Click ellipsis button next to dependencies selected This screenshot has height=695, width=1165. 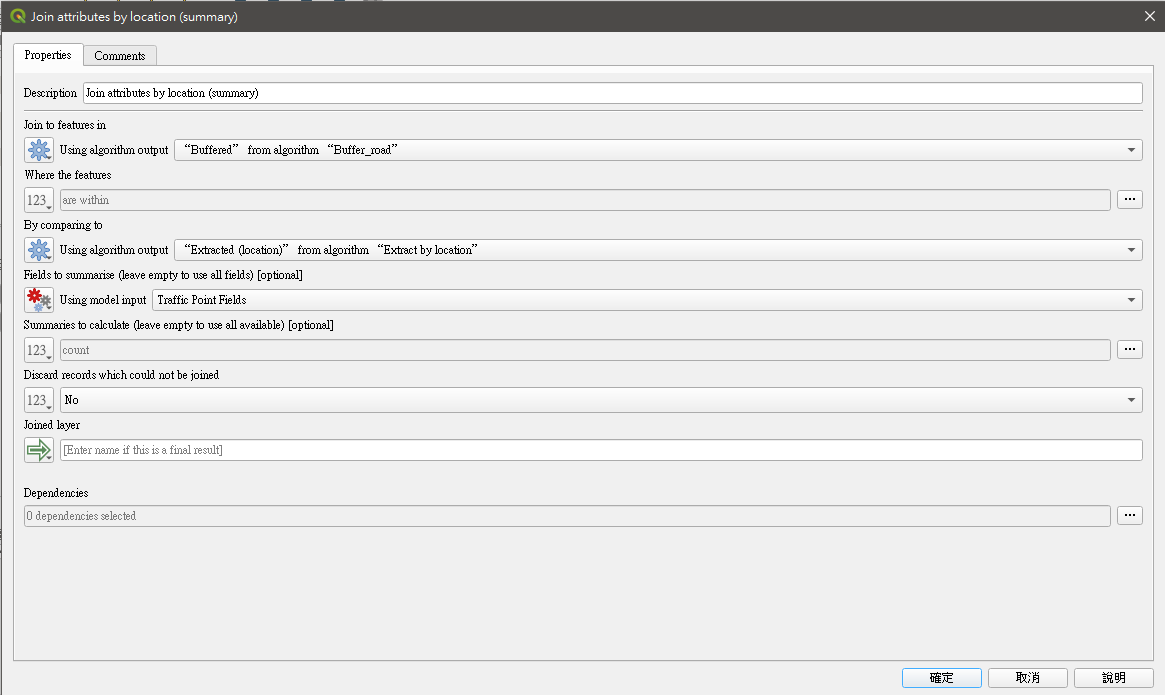(1129, 516)
